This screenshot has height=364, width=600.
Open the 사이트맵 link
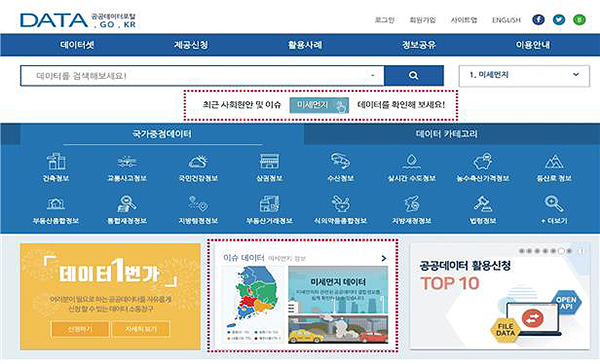tap(464, 20)
